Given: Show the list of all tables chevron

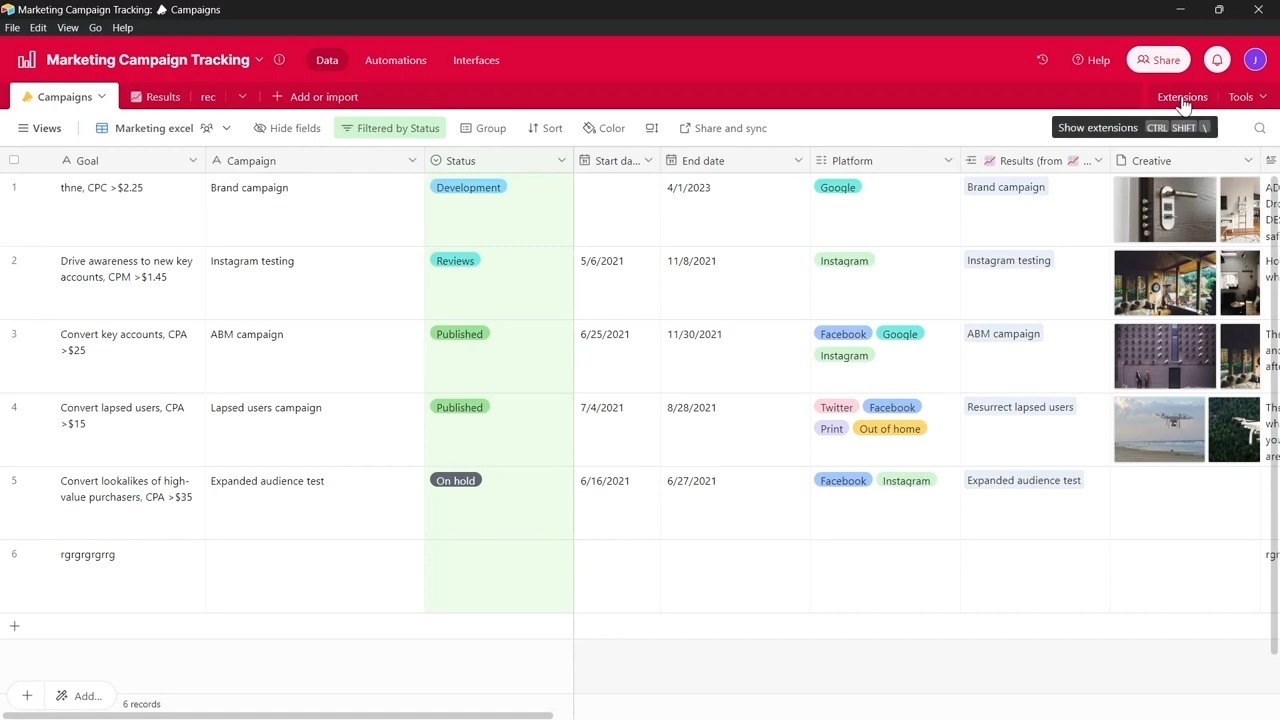Looking at the screenshot, I should 242,97.
